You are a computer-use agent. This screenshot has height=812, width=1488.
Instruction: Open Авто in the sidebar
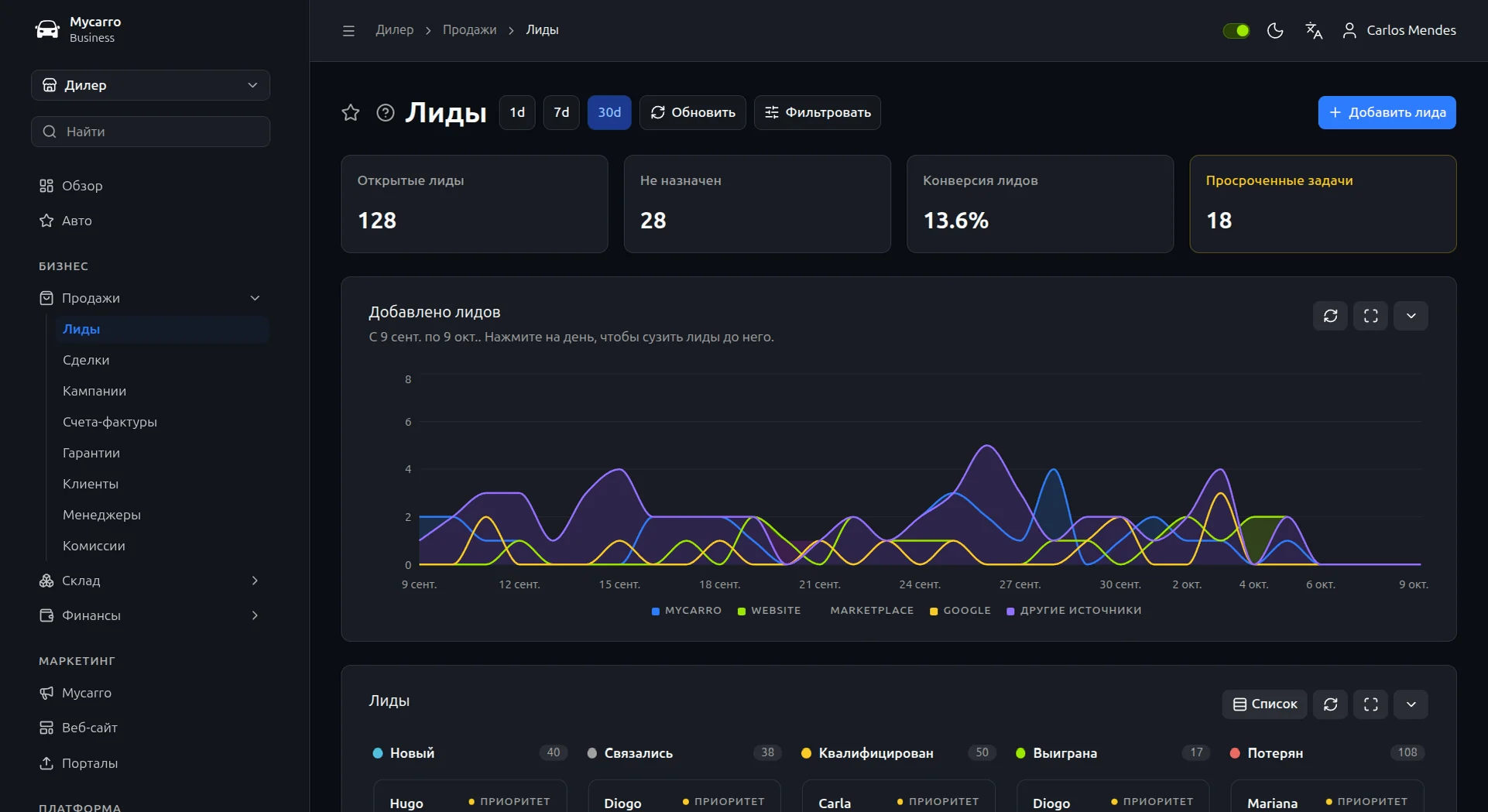(x=150, y=221)
